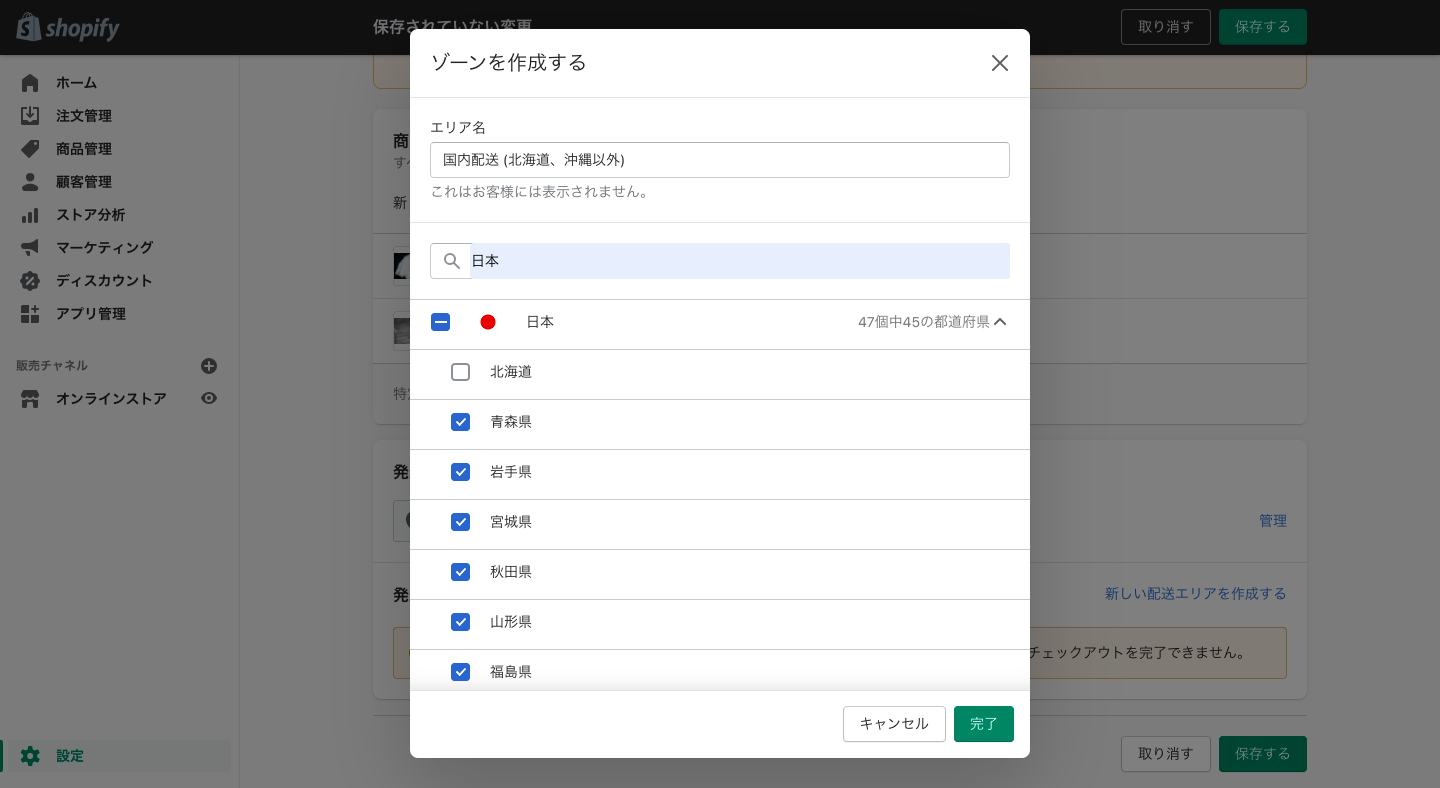The height and width of the screenshot is (788, 1440).
Task: View the online store via the eye icon
Action: tap(209, 398)
